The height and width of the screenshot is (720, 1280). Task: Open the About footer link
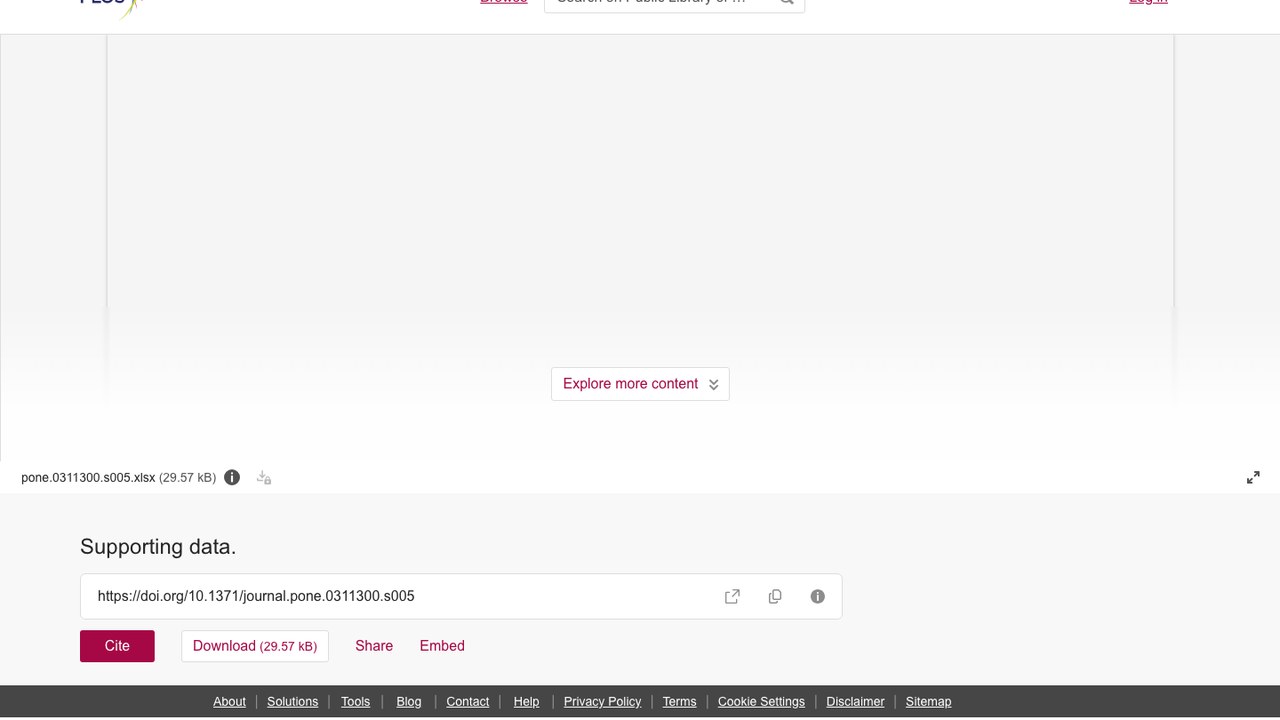tap(229, 702)
